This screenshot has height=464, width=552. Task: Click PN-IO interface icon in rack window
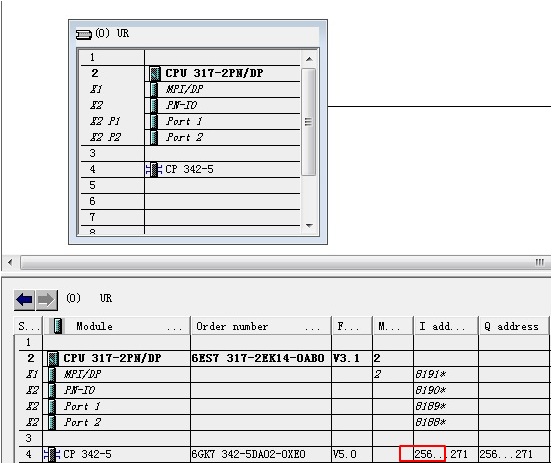(154, 105)
